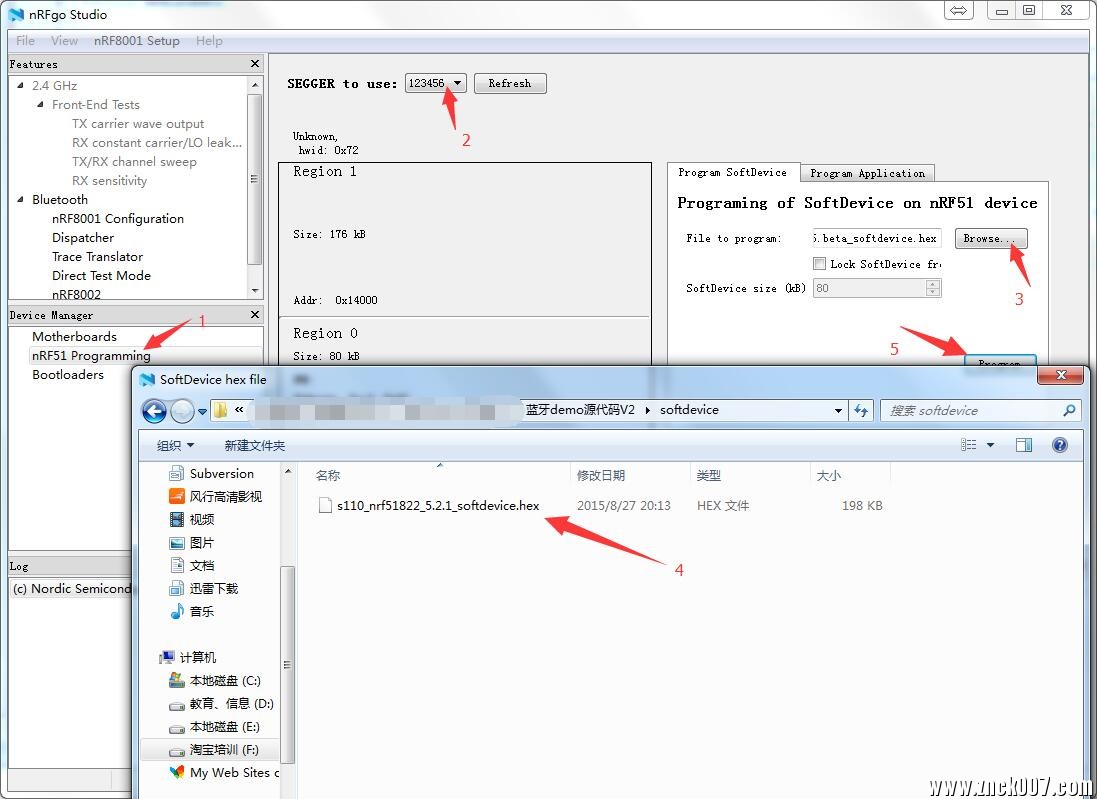Image resolution: width=1097 pixels, height=799 pixels.
Task: Open recent locations dropdown arrow
Action: (x=202, y=411)
